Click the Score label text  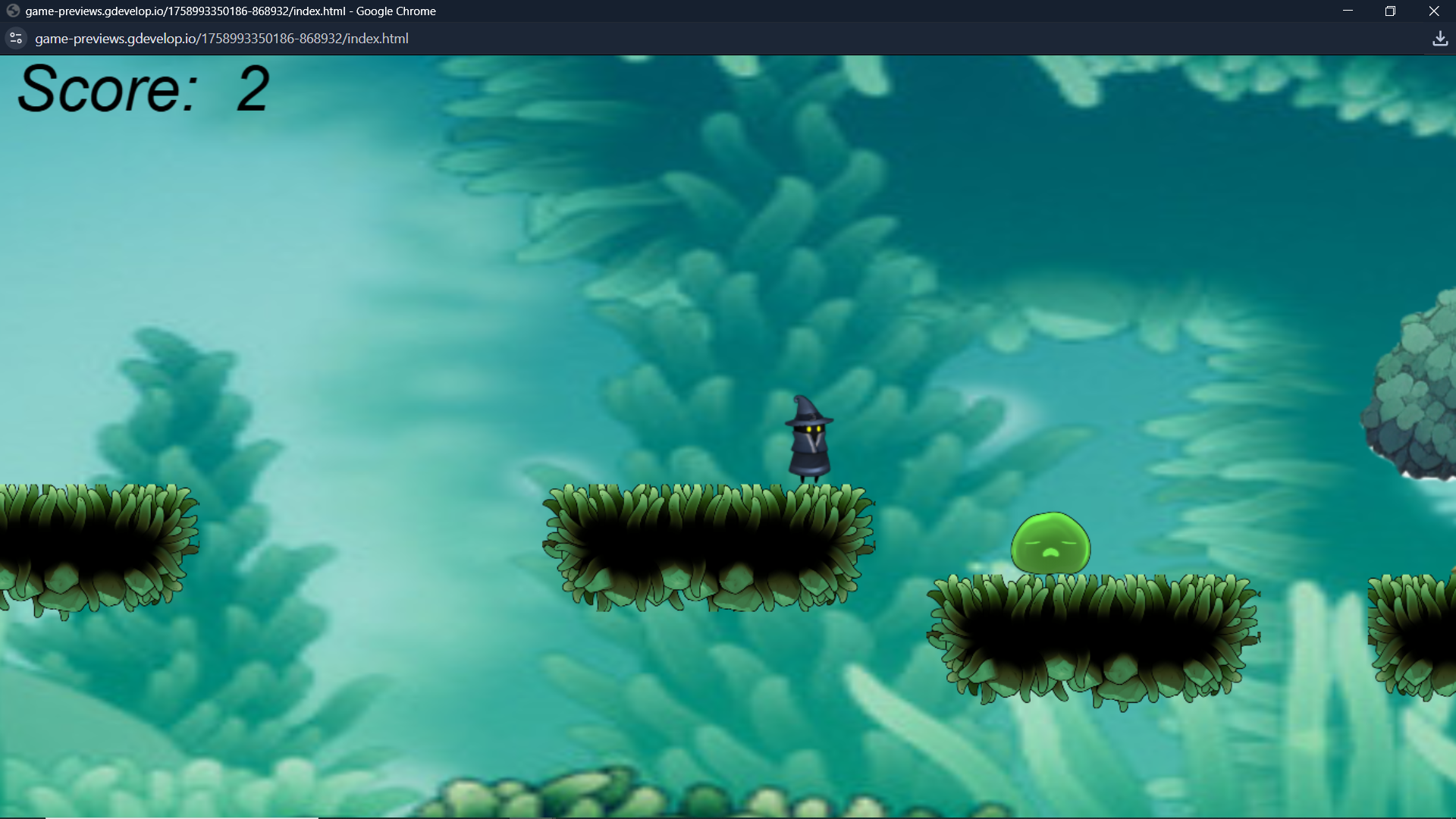[x=107, y=89]
